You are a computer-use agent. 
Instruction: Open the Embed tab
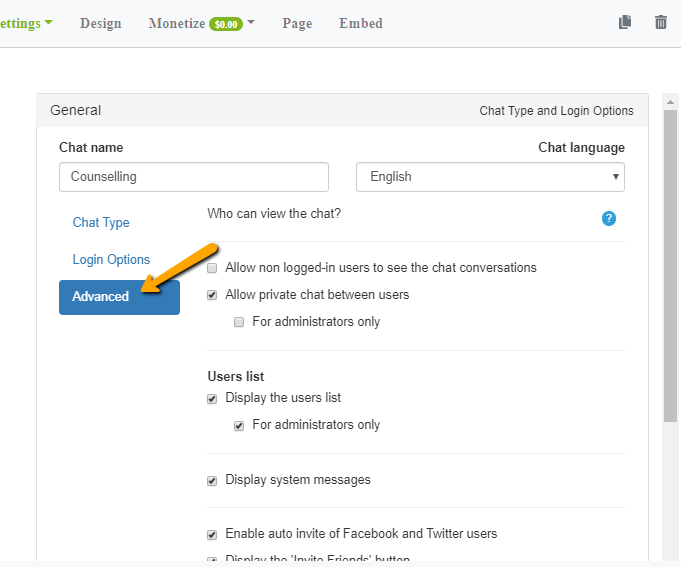[360, 23]
